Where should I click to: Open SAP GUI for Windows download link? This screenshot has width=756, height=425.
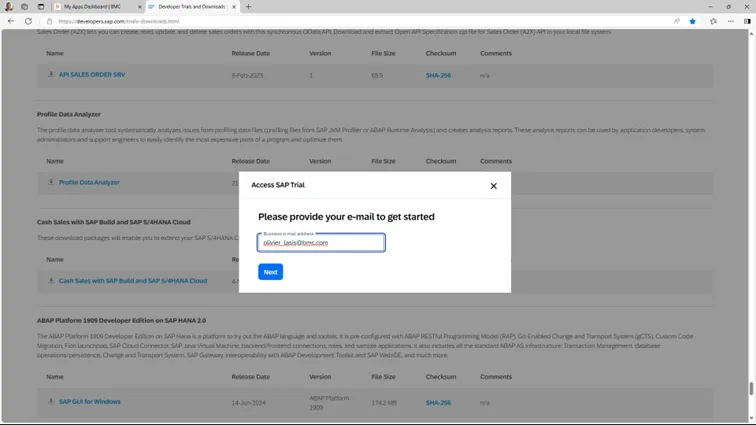pyautogui.click(x=90, y=401)
